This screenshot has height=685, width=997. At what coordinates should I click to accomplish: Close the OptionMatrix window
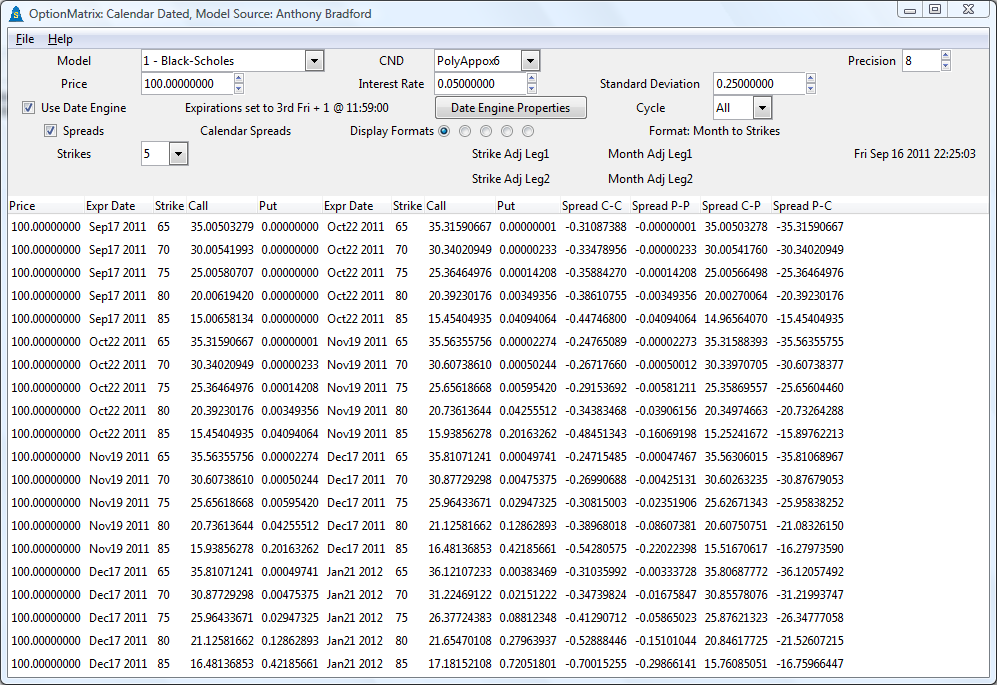point(968,10)
